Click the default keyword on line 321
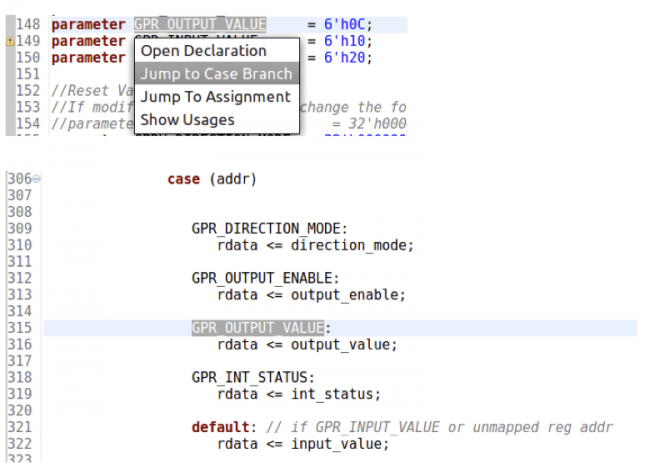Image resolution: width=650 pixels, height=468 pixels. point(220,427)
